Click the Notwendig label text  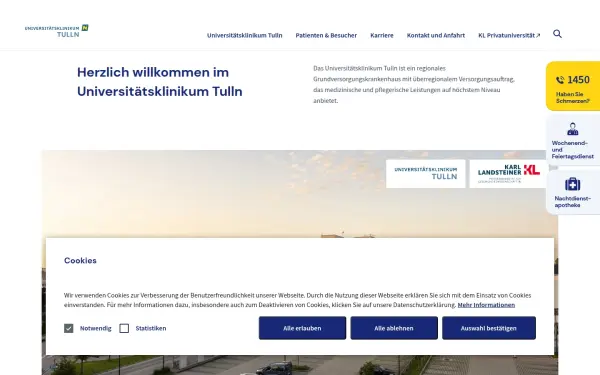tap(96, 328)
